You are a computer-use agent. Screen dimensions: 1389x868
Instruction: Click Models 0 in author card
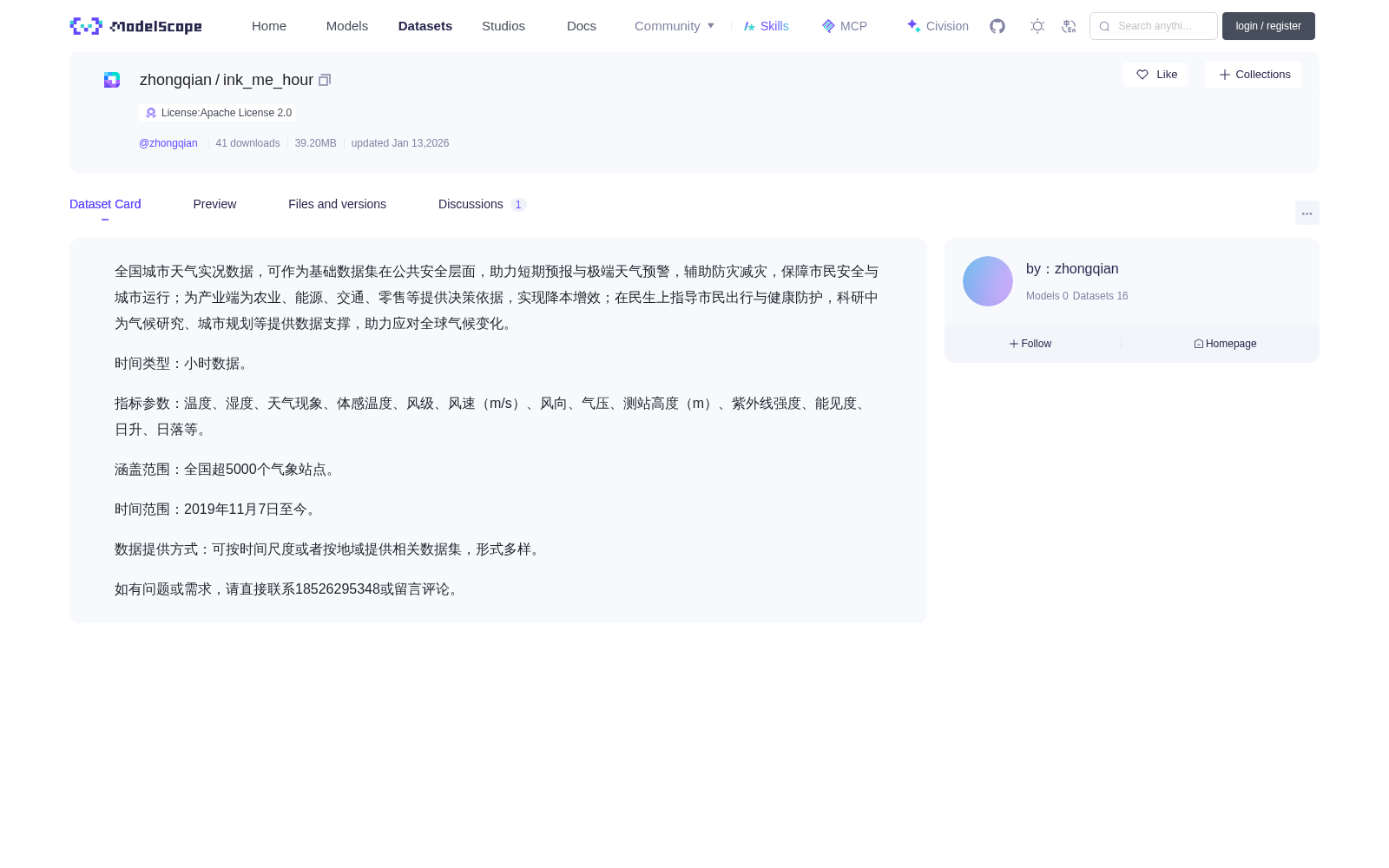[x=1047, y=296]
